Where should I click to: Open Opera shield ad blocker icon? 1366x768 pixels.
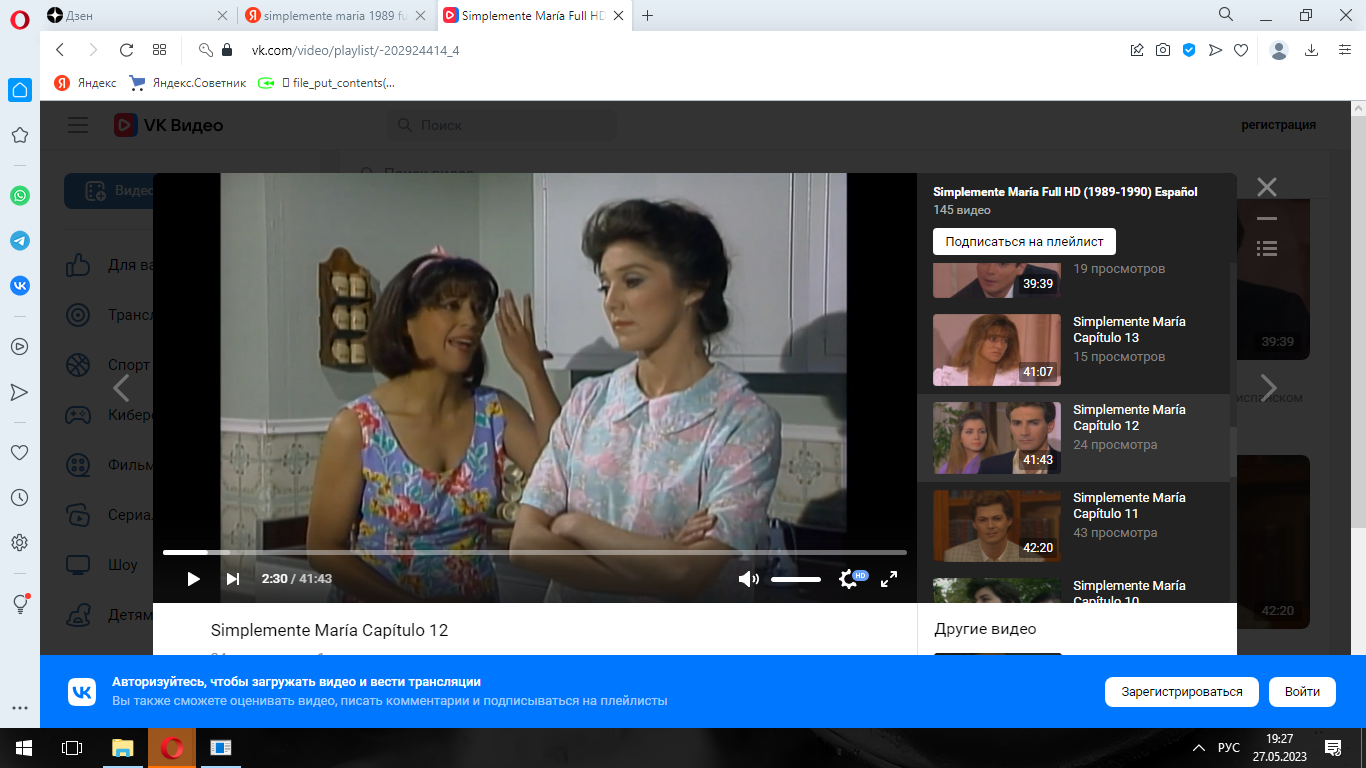coord(1189,50)
